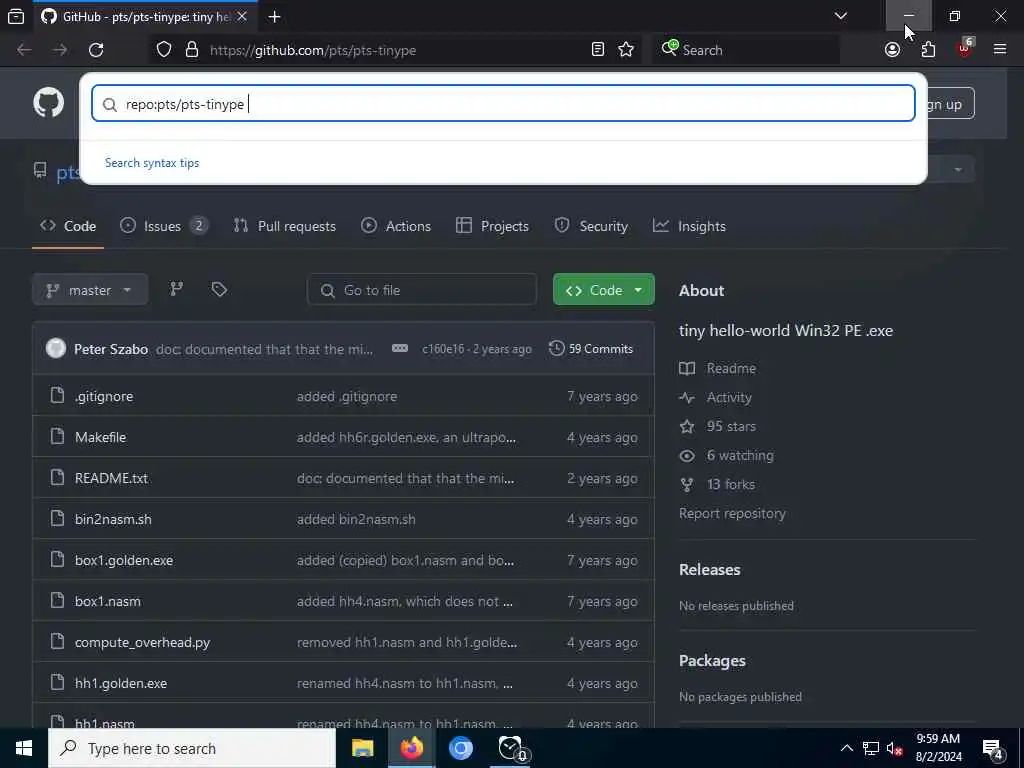View the 95 stars link

pos(718,426)
